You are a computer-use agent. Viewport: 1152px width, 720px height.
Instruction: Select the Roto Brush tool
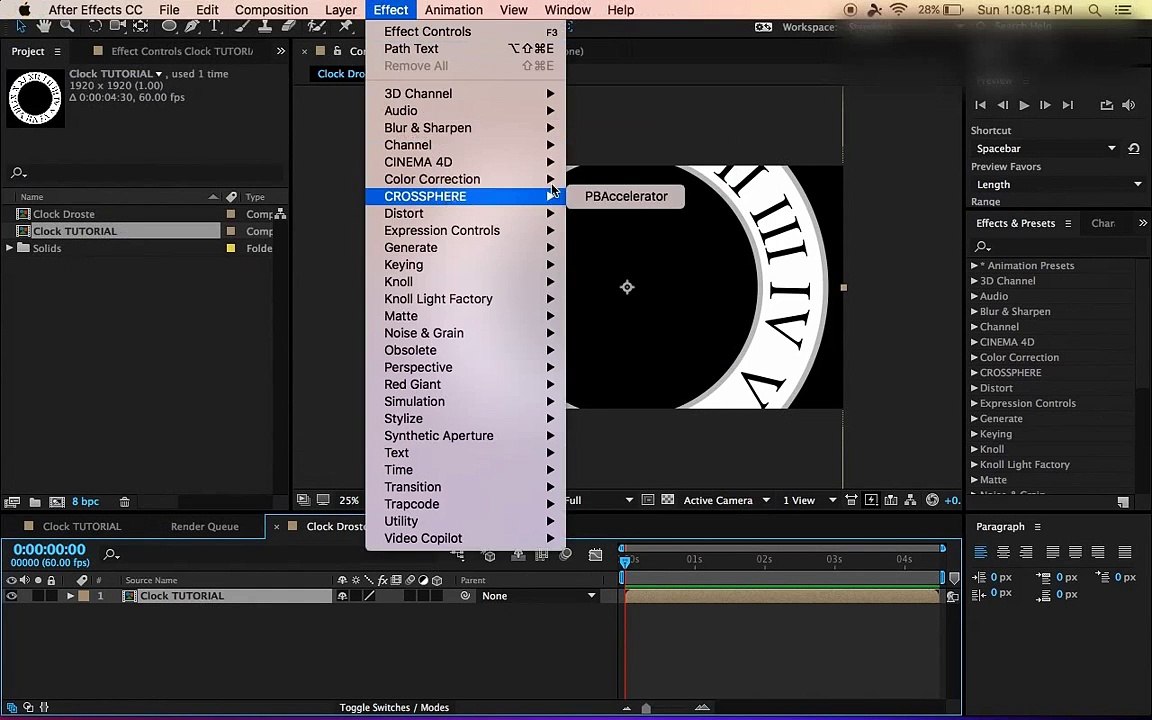317,26
